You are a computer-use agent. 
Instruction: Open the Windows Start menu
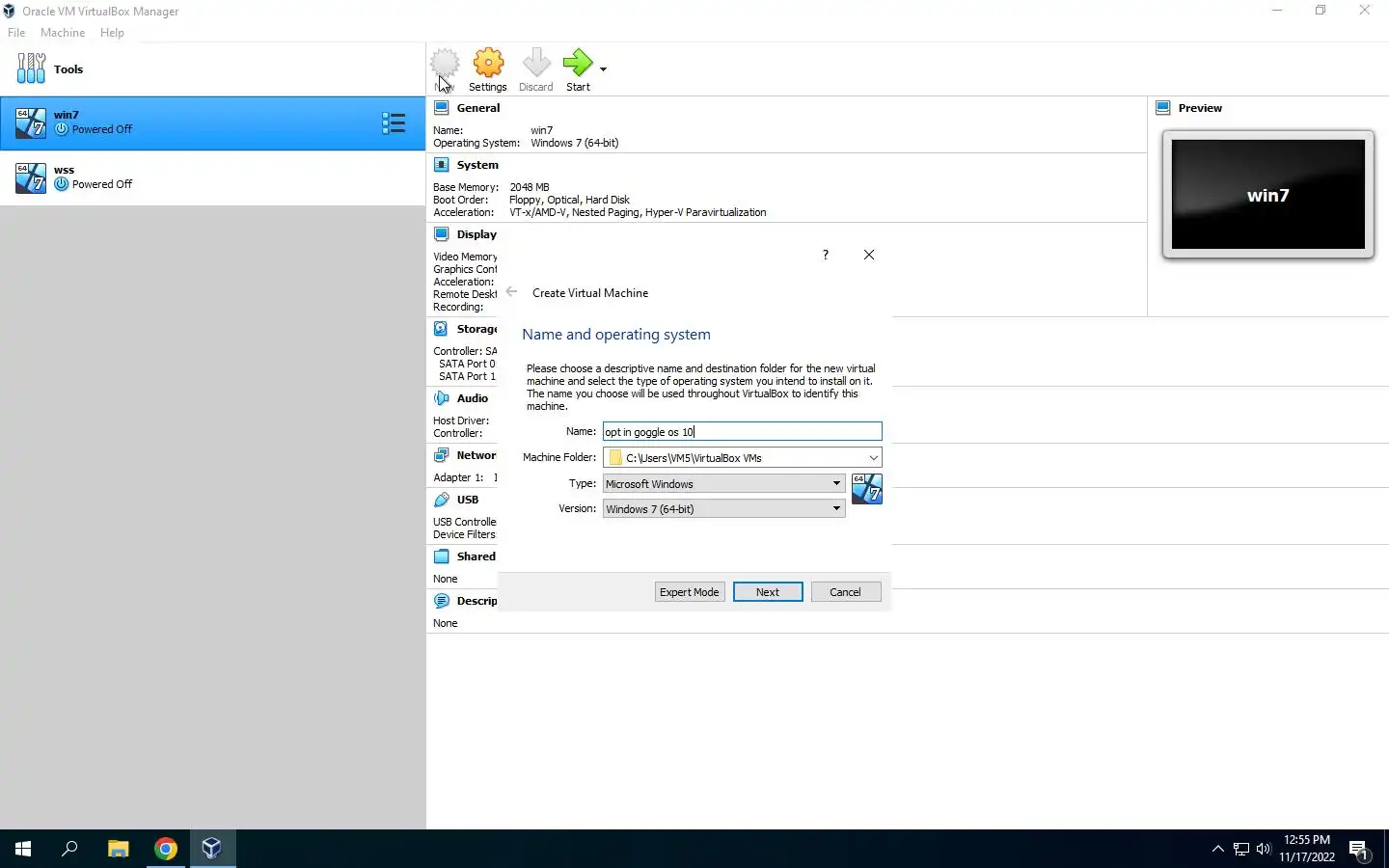(x=23, y=849)
